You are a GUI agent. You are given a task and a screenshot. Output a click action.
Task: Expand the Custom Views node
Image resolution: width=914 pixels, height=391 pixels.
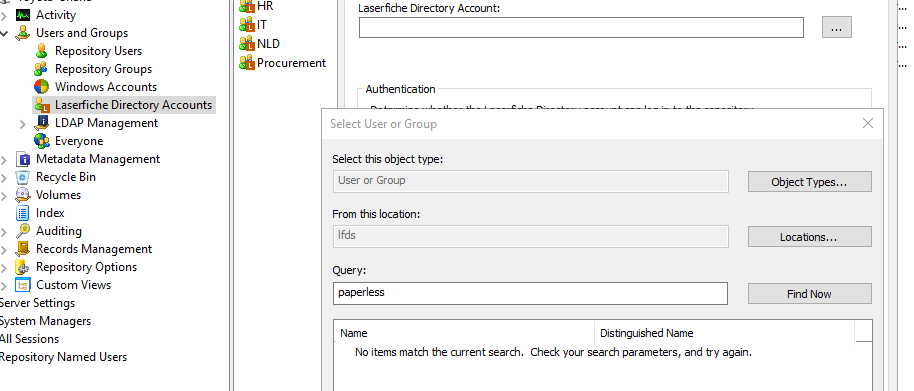5,286
